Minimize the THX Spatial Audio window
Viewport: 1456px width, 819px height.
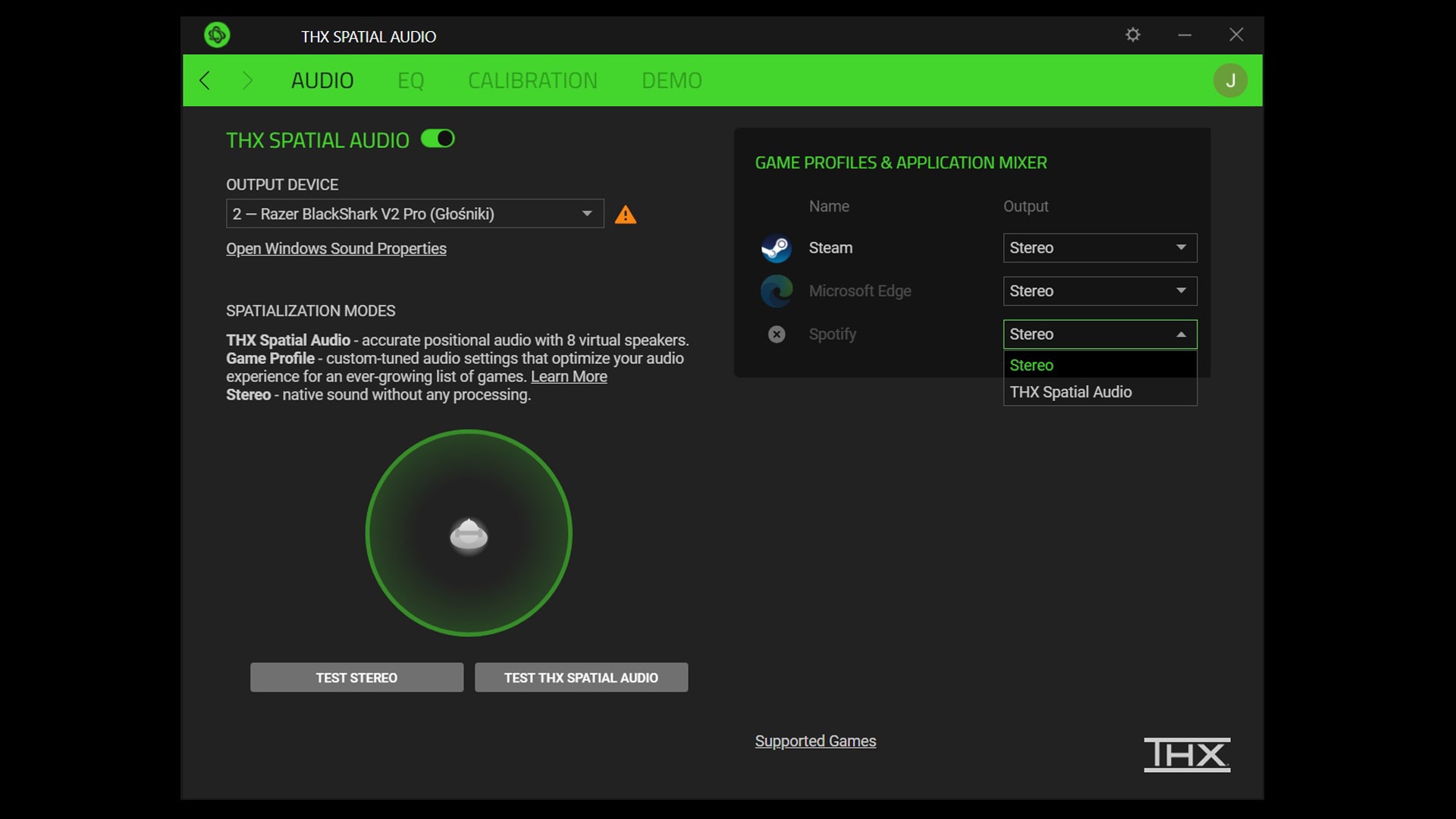[x=1185, y=35]
